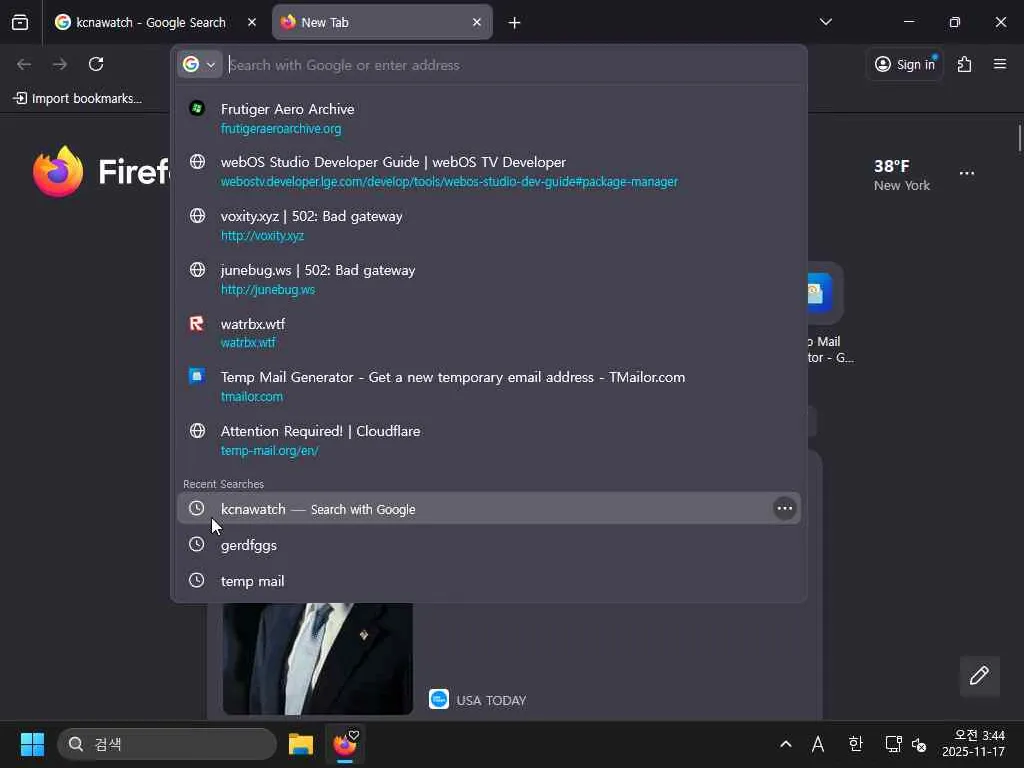
Task: Open the three-dot menu on kcnawatch row
Action: pyautogui.click(x=784, y=508)
